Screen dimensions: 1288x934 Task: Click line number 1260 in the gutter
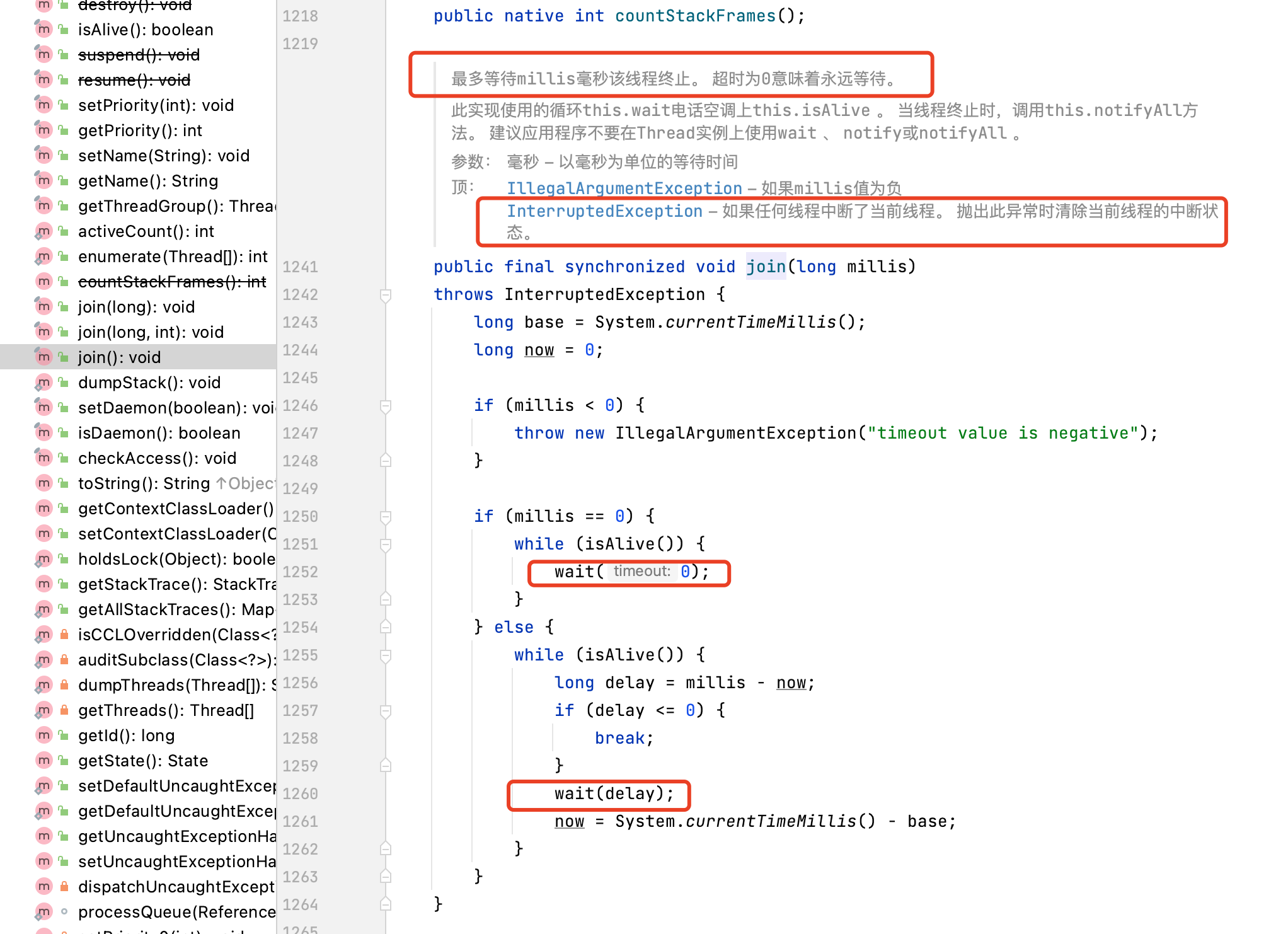click(300, 794)
